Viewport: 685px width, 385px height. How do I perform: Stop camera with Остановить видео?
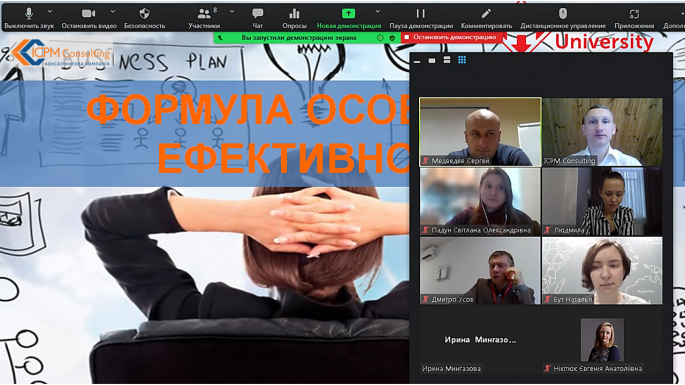[x=89, y=18]
